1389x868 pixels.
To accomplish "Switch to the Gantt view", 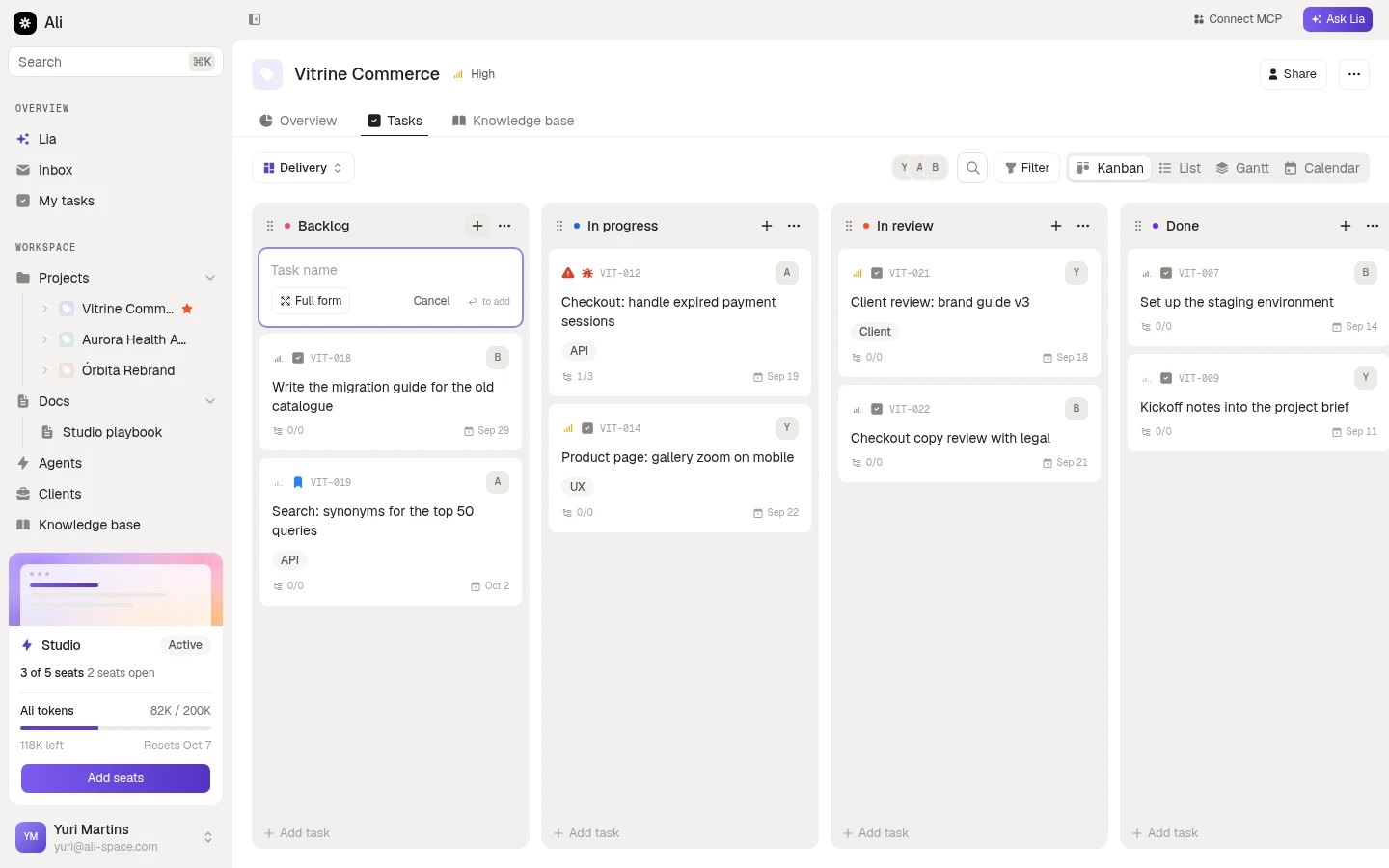I will point(1242,168).
